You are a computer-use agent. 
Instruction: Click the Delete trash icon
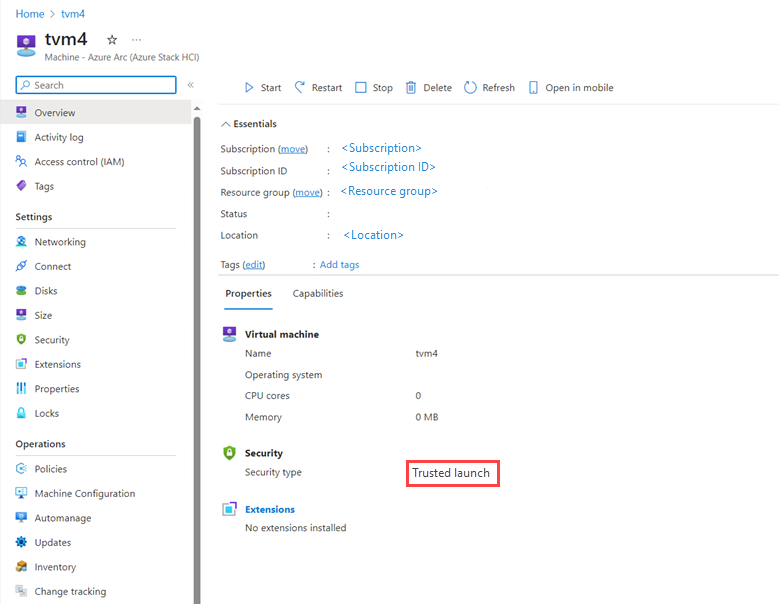coord(411,88)
